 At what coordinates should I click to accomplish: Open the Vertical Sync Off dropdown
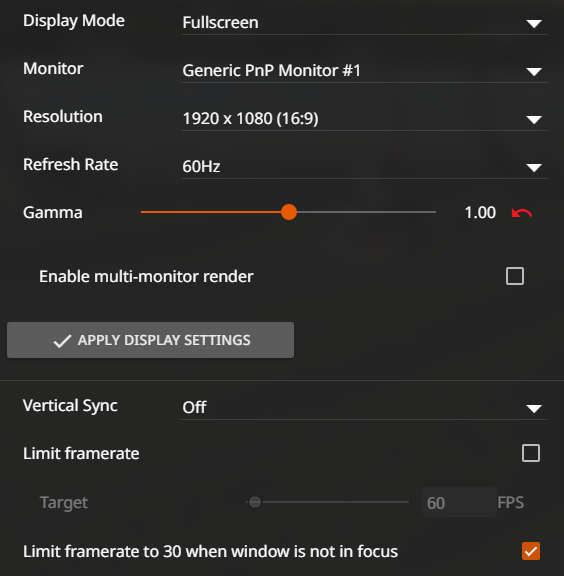(x=364, y=407)
